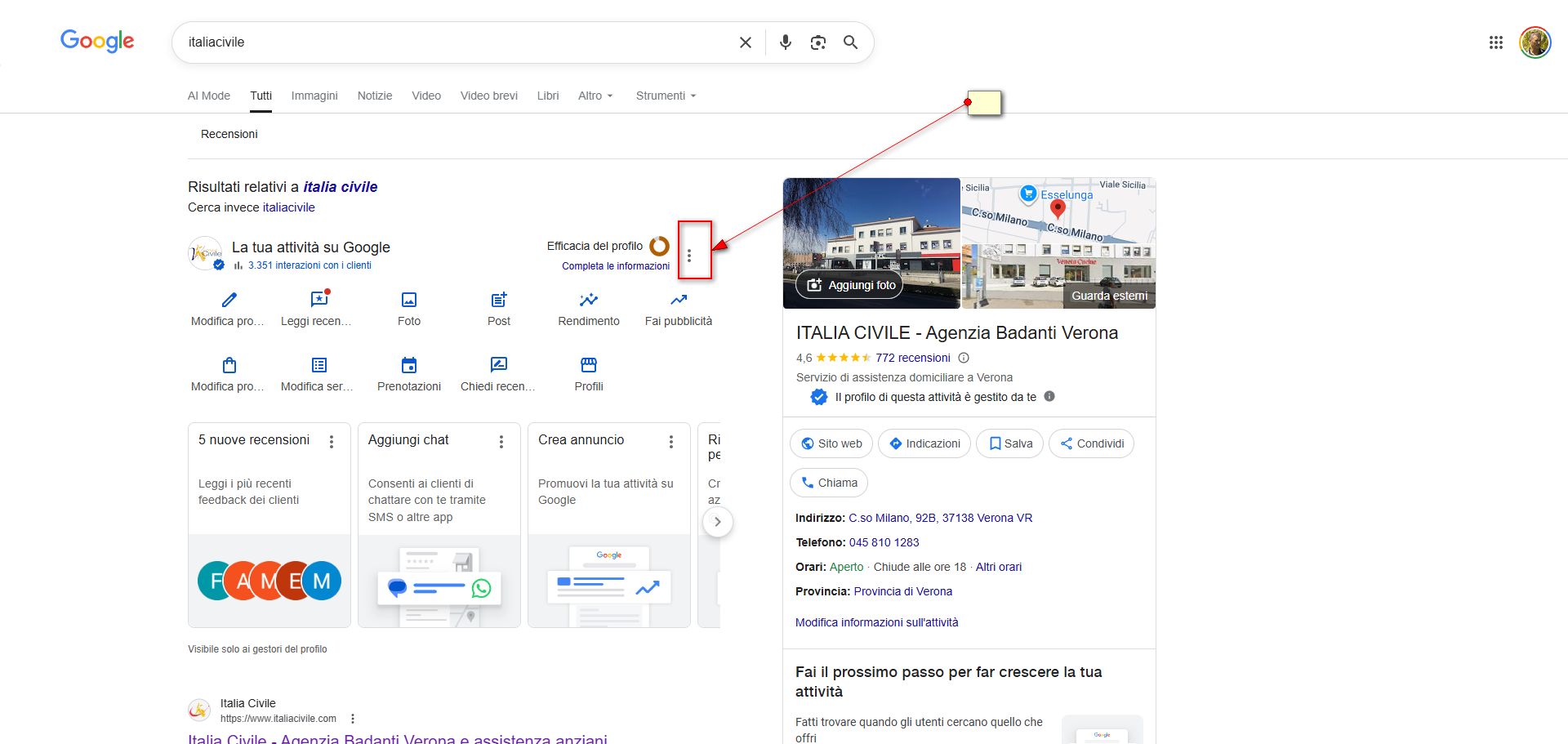Image resolution: width=1568 pixels, height=744 pixels.
Task: Switch to the Immagini tab
Action: point(314,96)
